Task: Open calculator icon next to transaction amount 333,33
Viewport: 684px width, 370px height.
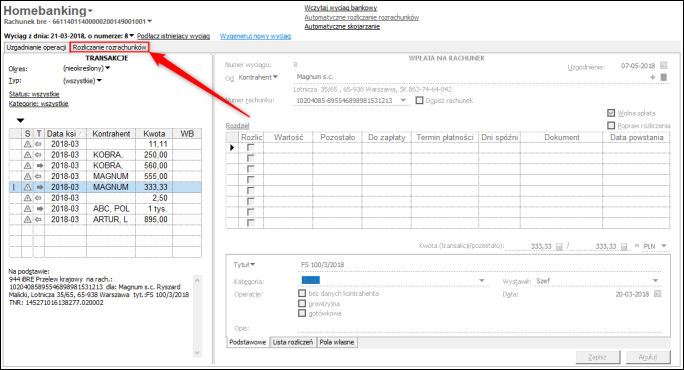Action: click(x=559, y=247)
